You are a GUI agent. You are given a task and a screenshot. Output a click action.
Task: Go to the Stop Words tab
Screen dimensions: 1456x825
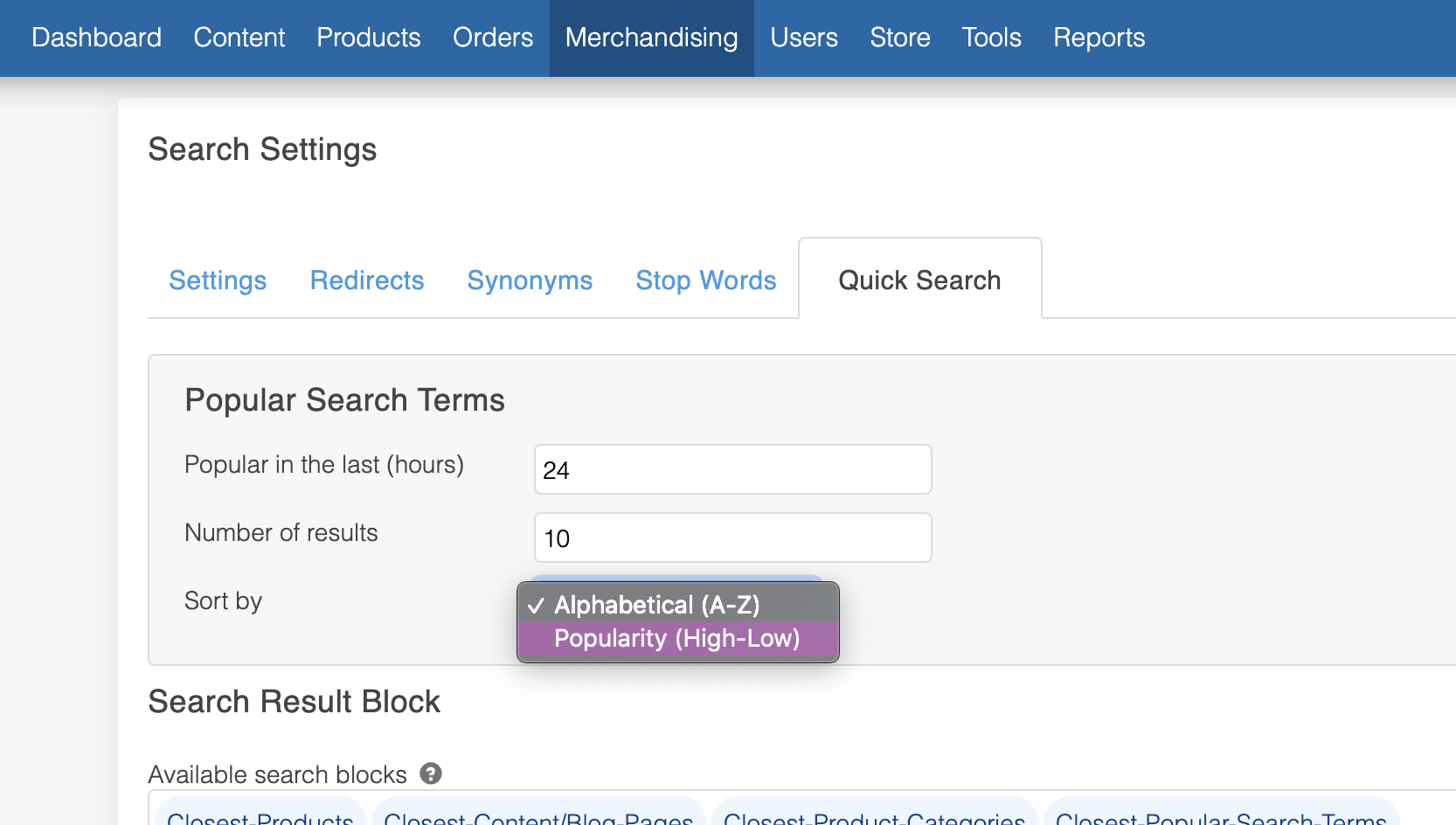point(706,281)
